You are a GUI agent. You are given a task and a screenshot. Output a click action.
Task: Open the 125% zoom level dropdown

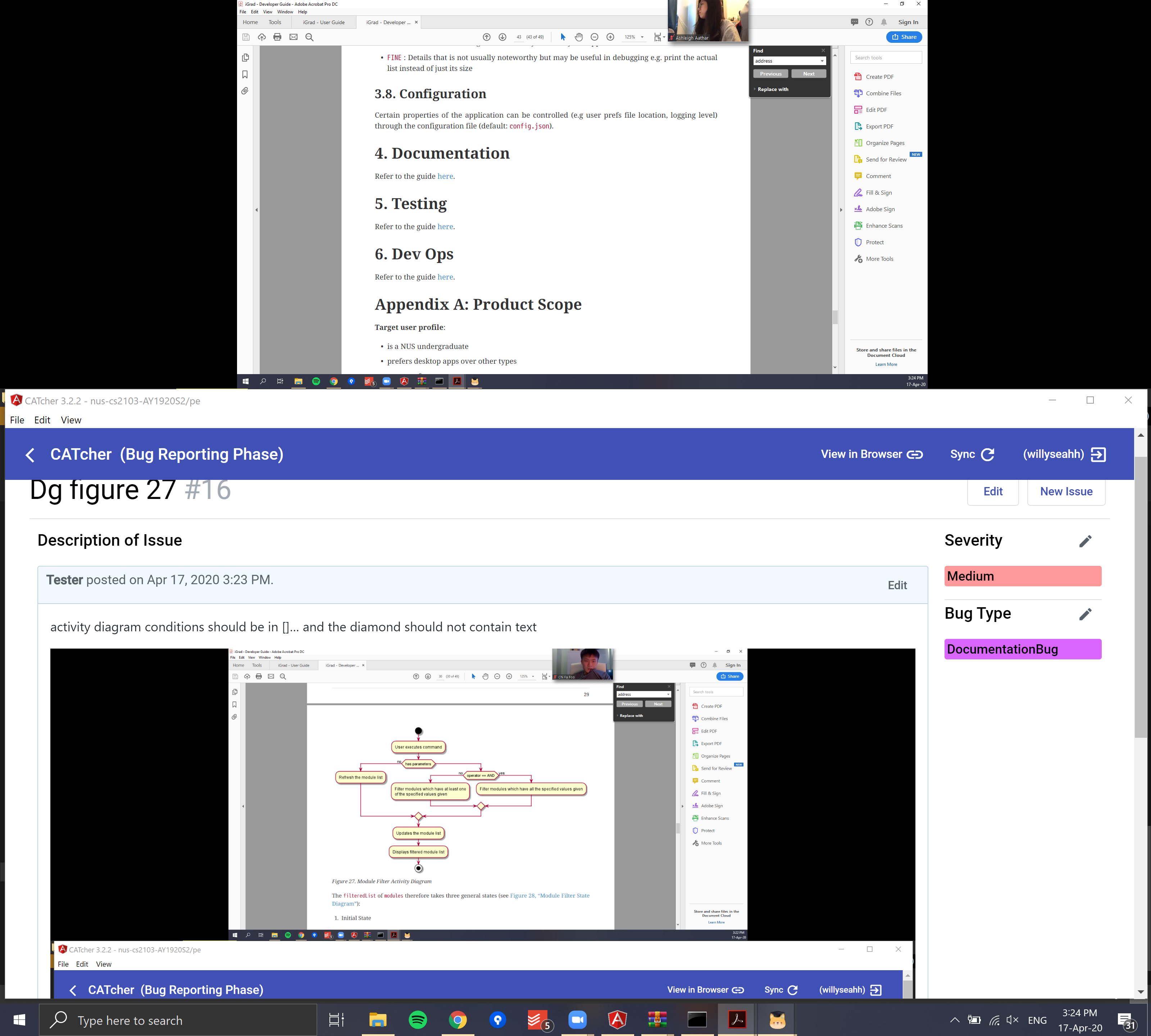coord(642,37)
